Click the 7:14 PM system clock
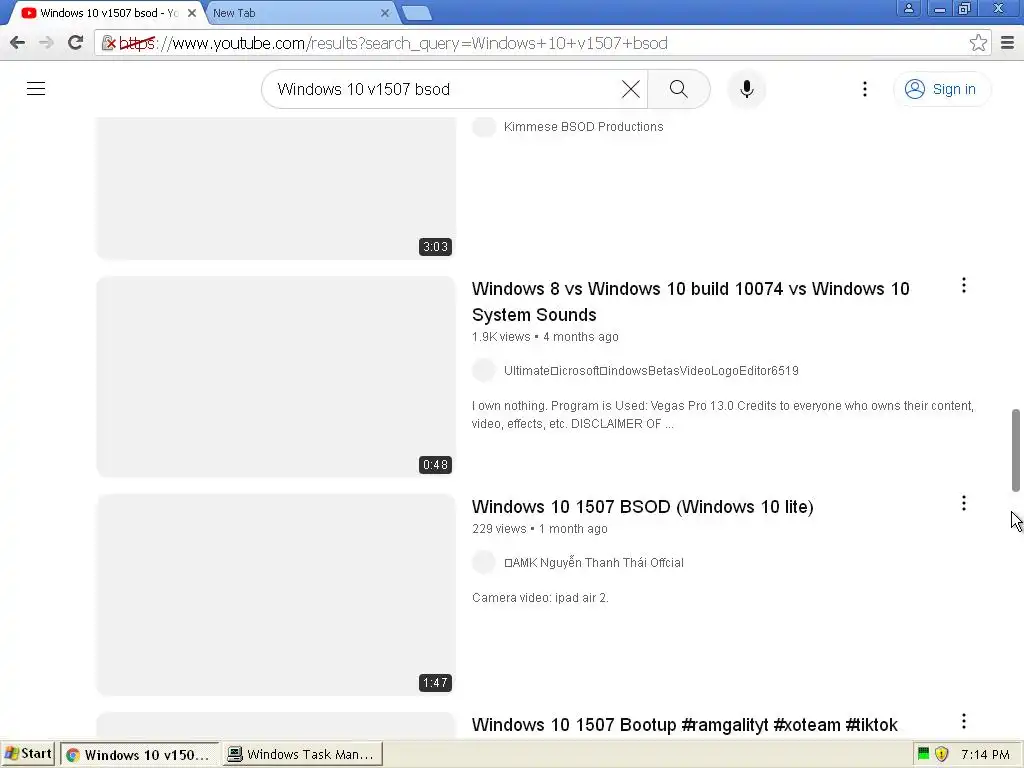1024x768 pixels. (x=985, y=755)
